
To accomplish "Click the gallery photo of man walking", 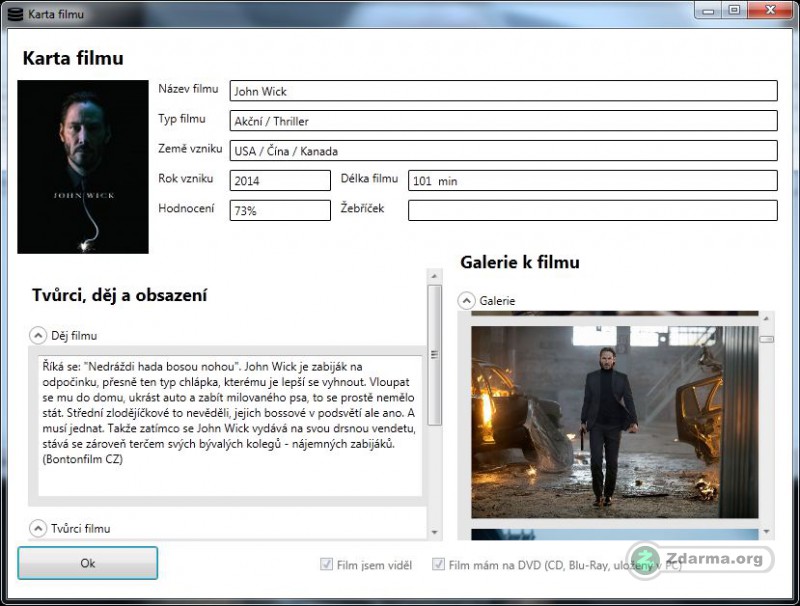I will (x=615, y=422).
